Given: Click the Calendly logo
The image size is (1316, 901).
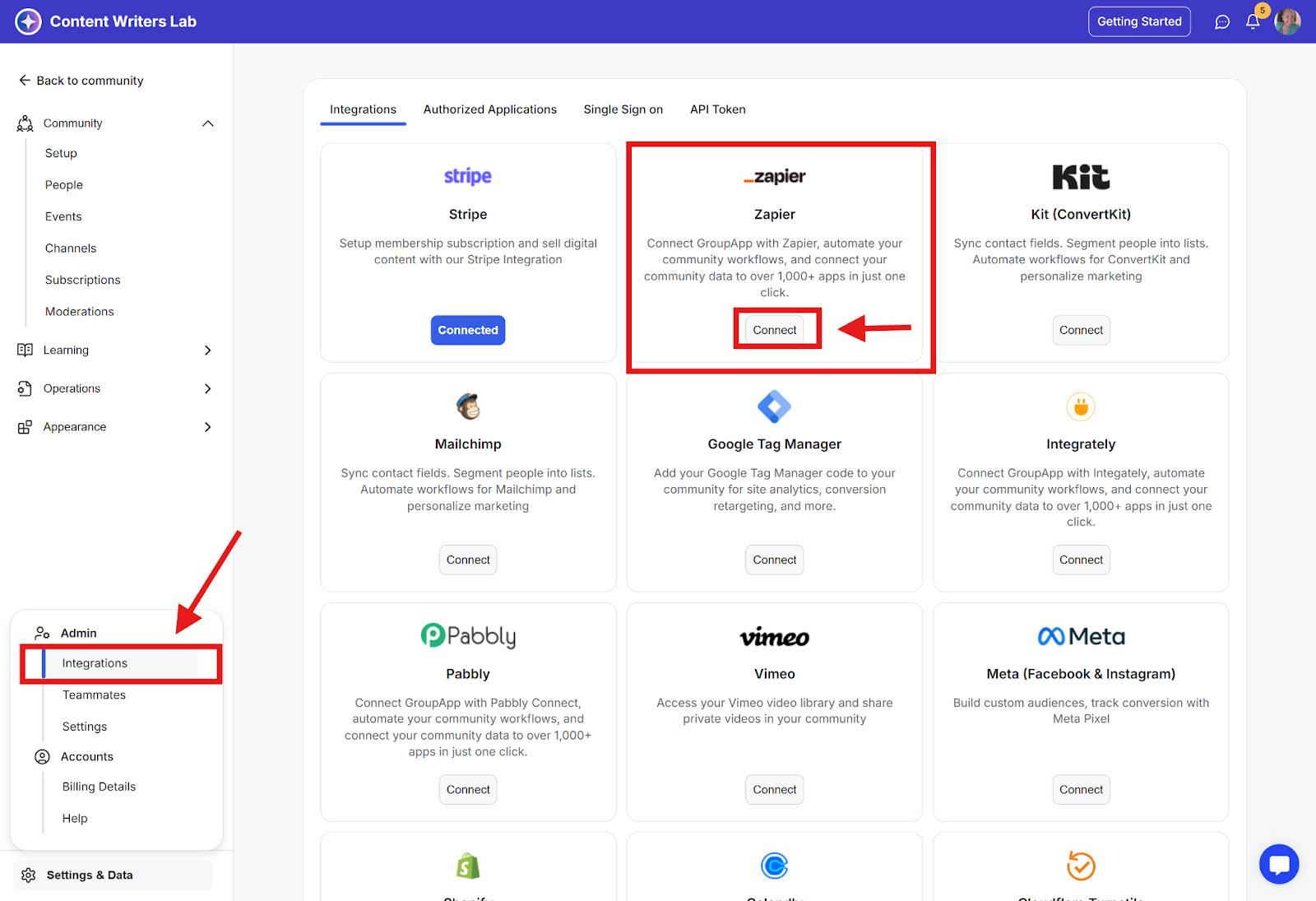Looking at the screenshot, I should [x=775, y=866].
